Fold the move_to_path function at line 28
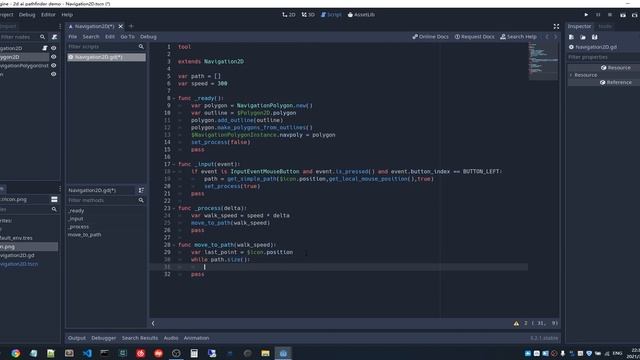 (x=174, y=245)
